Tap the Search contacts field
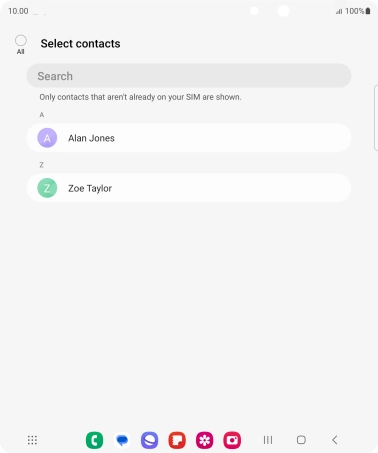 (189, 76)
